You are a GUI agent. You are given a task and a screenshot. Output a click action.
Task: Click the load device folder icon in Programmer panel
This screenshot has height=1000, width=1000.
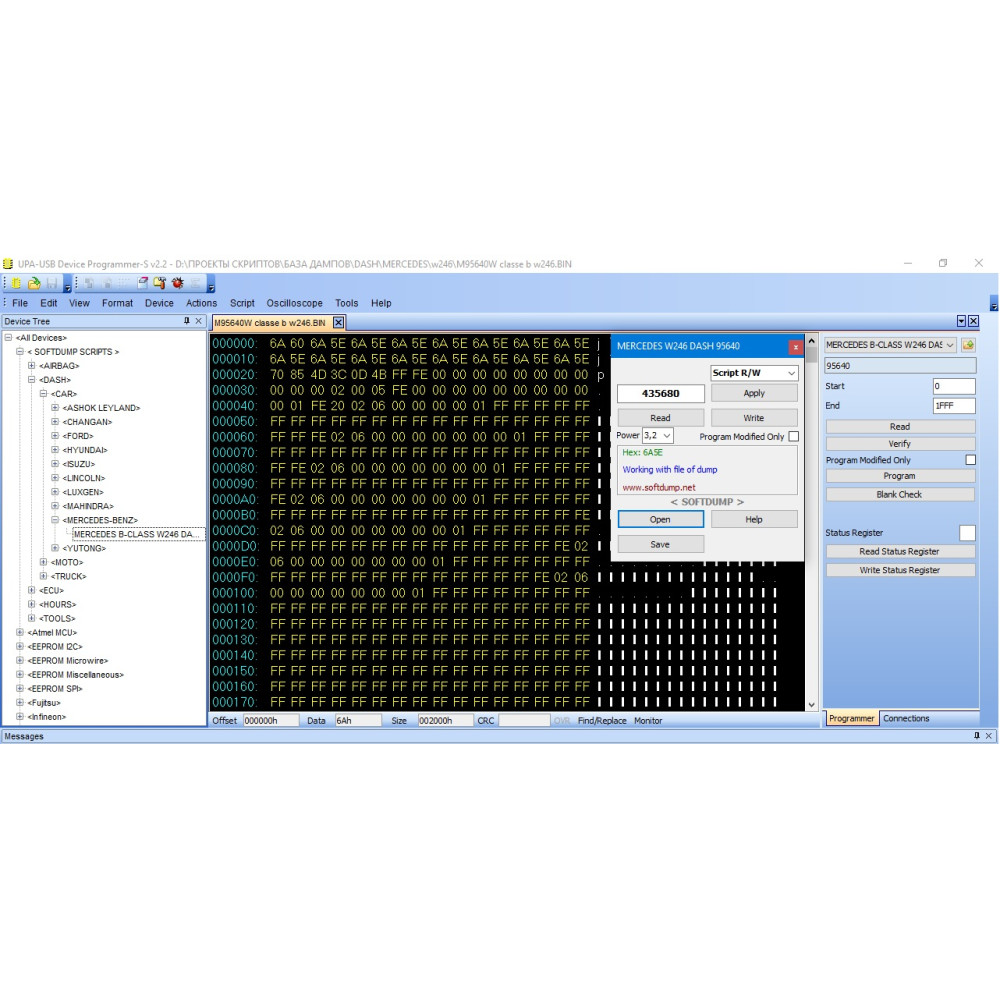(x=968, y=345)
